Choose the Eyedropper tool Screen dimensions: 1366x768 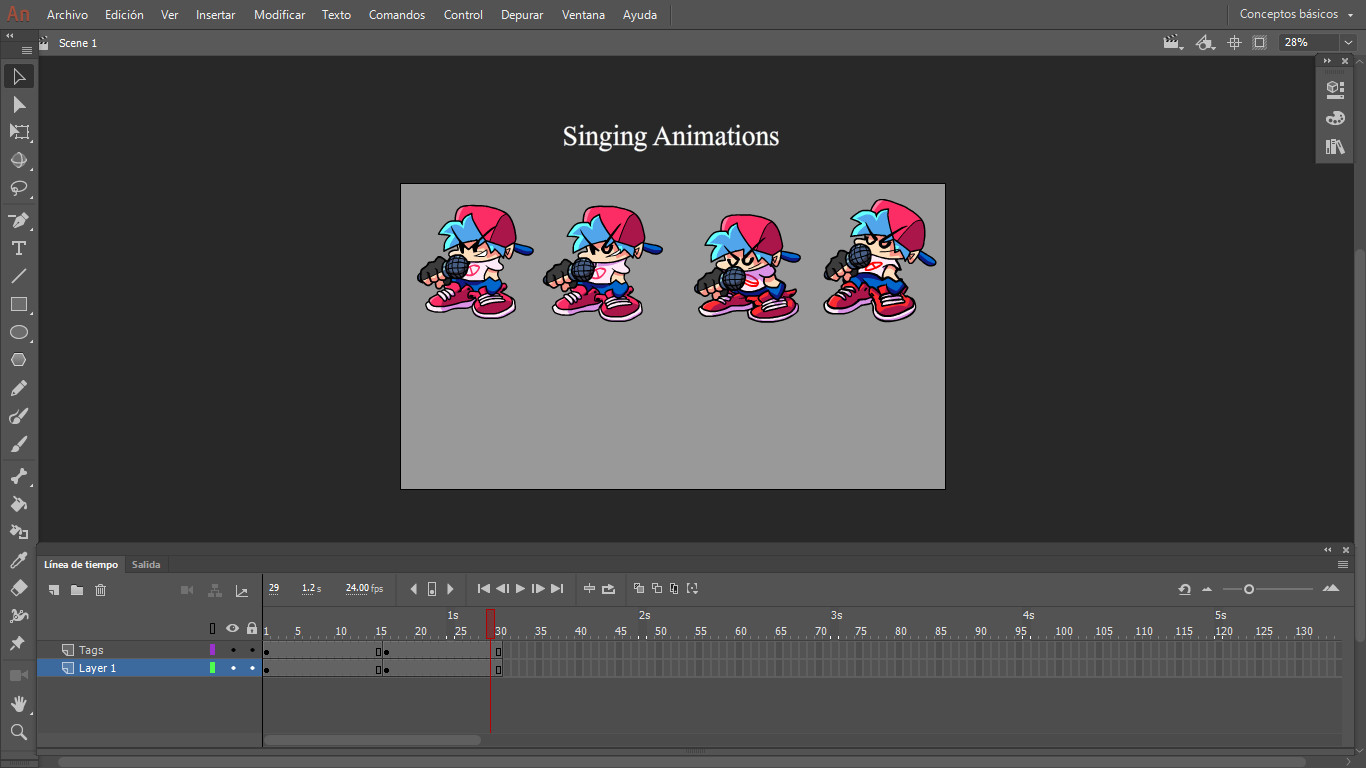[x=18, y=560]
